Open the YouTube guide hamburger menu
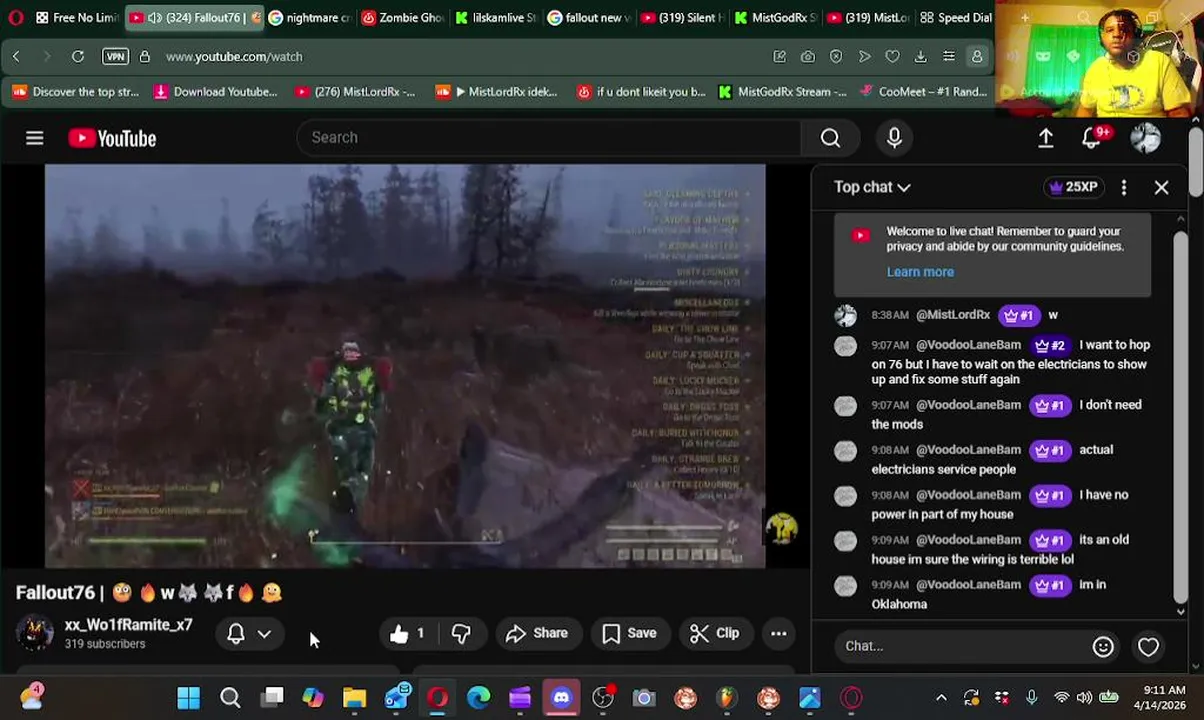Image resolution: width=1204 pixels, height=720 pixels. pos(35,138)
